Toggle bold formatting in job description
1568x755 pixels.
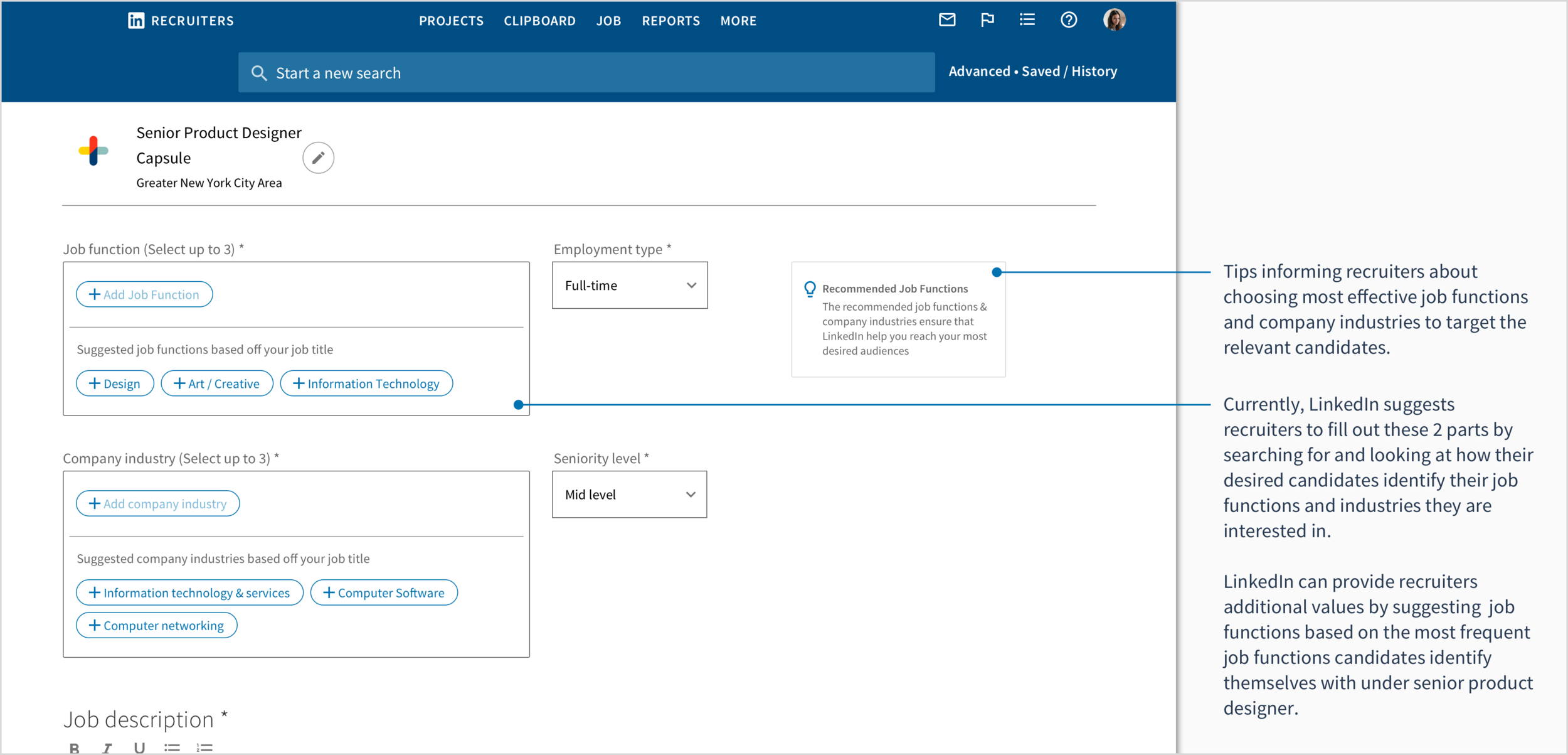(74, 747)
